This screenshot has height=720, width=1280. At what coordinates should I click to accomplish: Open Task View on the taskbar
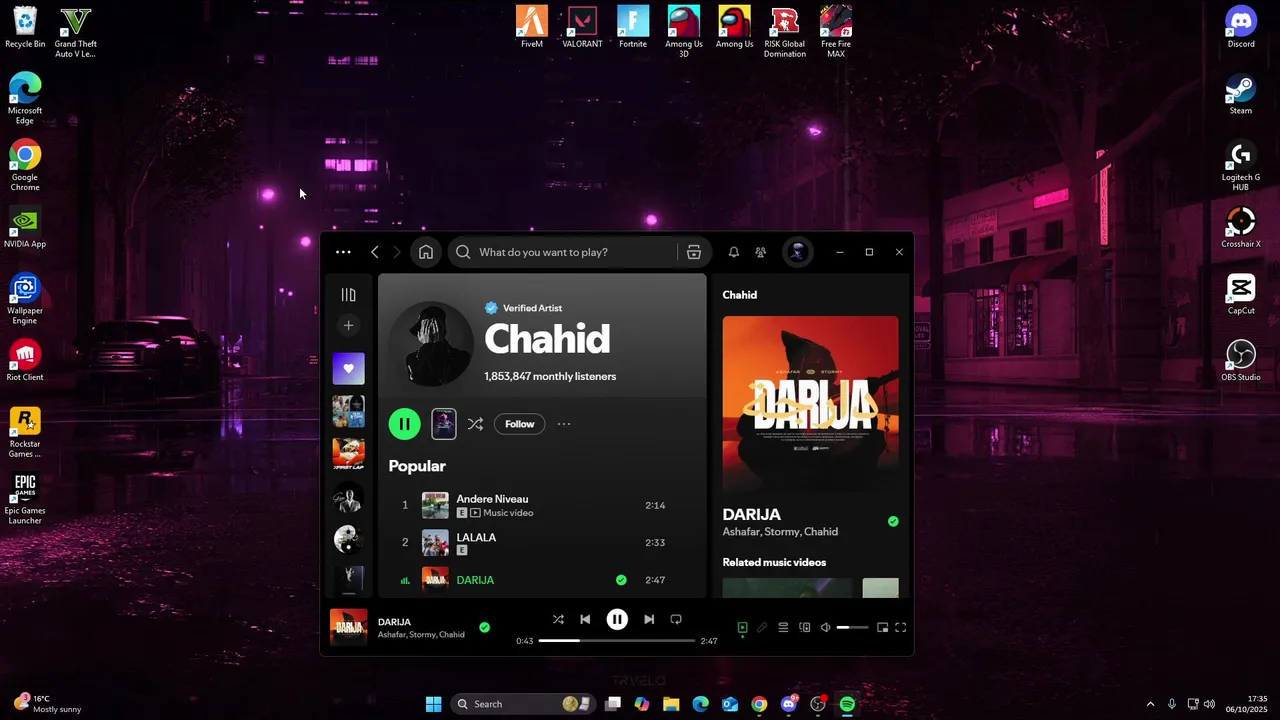(613, 704)
